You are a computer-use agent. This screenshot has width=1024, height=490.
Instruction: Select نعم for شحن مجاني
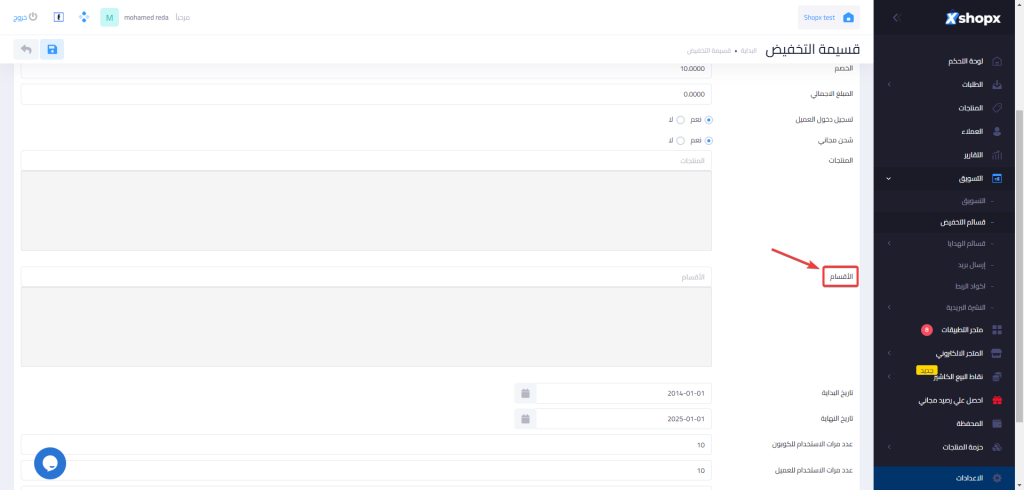coord(709,141)
